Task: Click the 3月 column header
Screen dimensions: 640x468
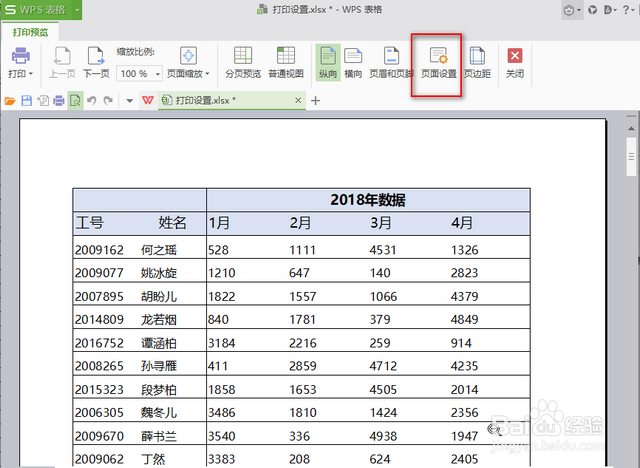Action: click(x=380, y=223)
